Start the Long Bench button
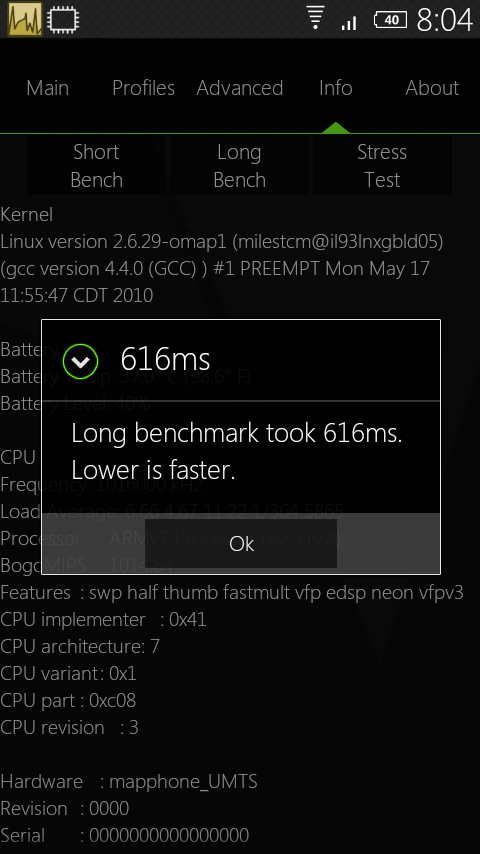 pyautogui.click(x=240, y=166)
